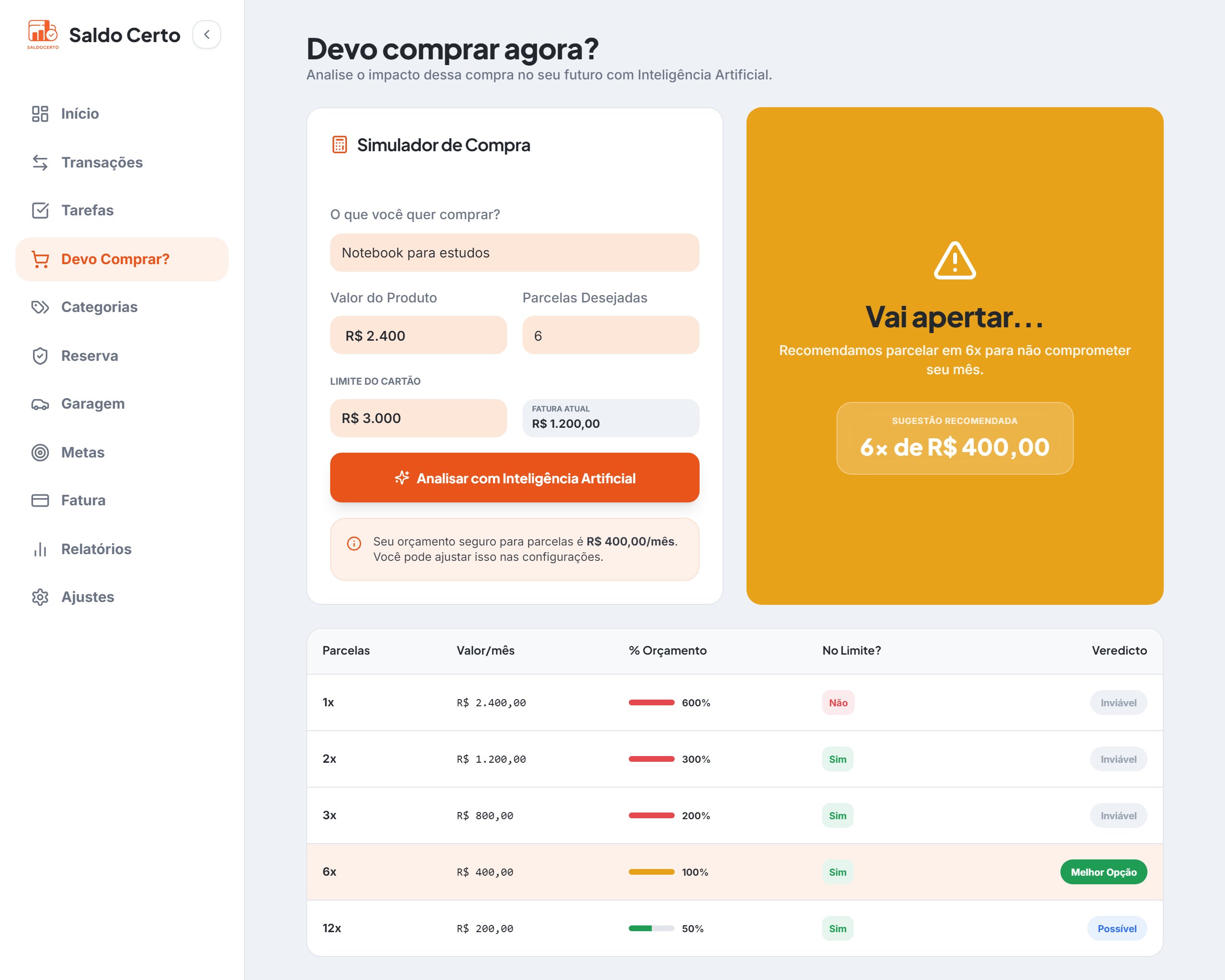Click the Possível badge on the 12x row
This screenshot has width=1225, height=980.
(1116, 928)
